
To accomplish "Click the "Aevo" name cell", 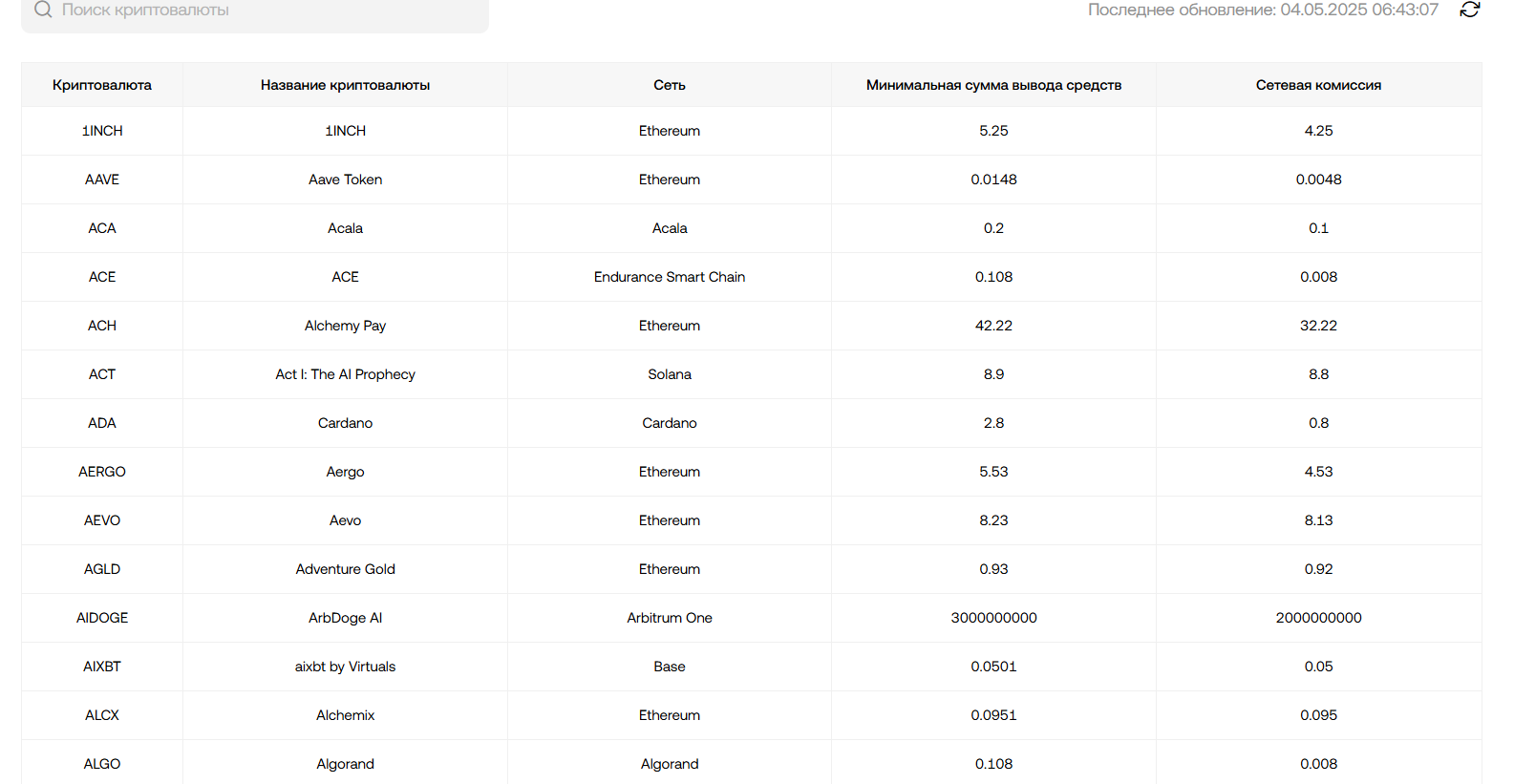I will click(345, 520).
